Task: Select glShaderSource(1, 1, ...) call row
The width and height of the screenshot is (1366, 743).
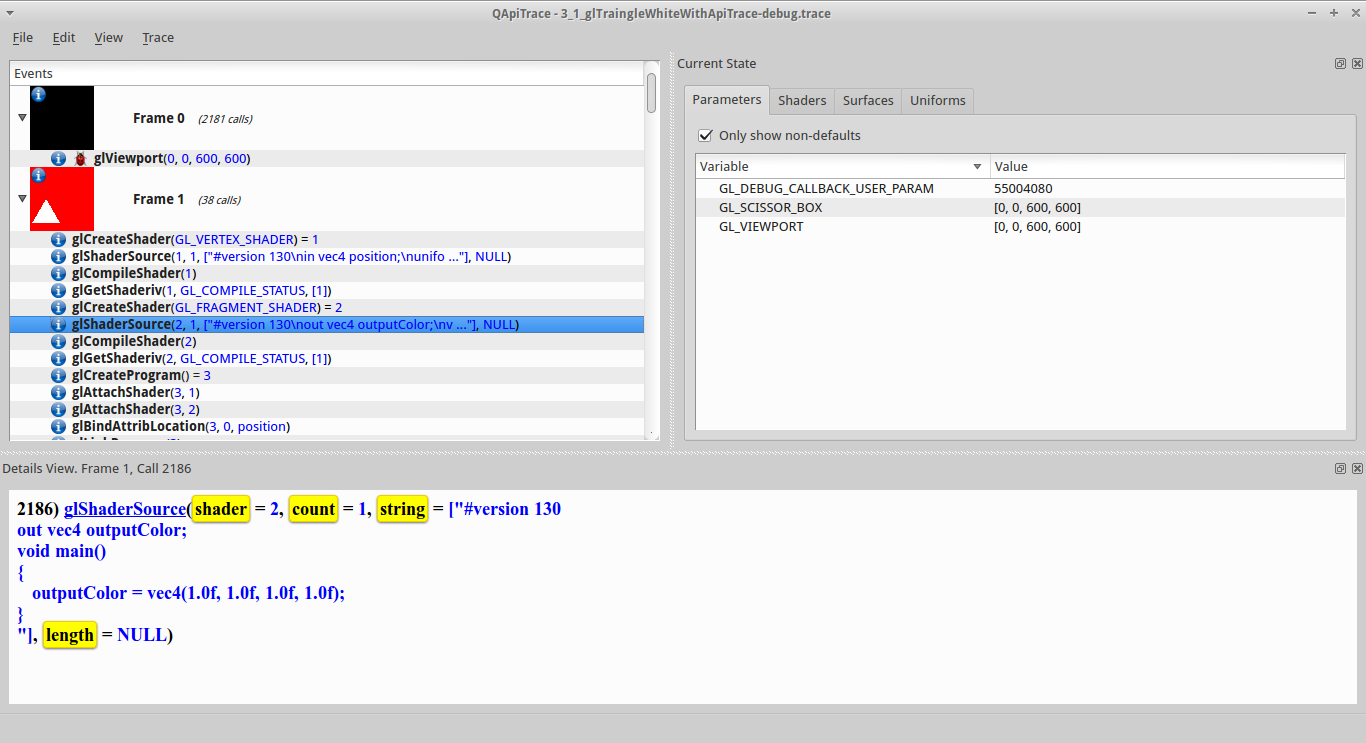Action: tap(327, 256)
